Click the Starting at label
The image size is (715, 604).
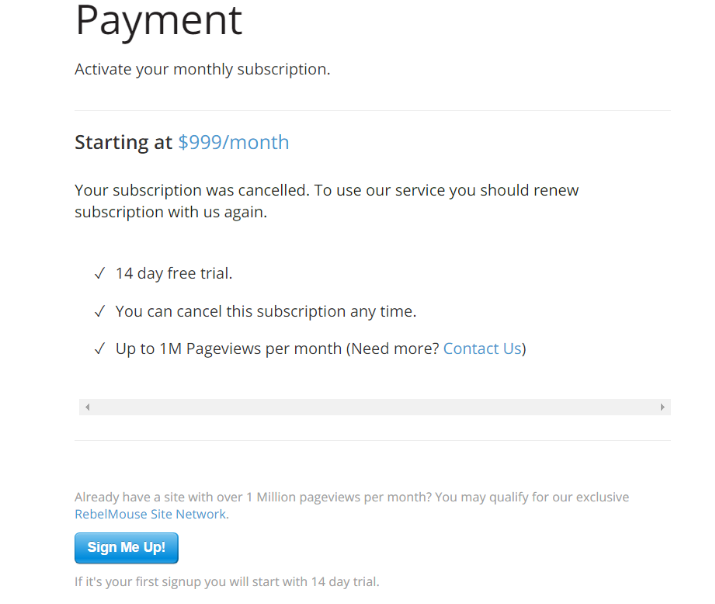(x=123, y=142)
